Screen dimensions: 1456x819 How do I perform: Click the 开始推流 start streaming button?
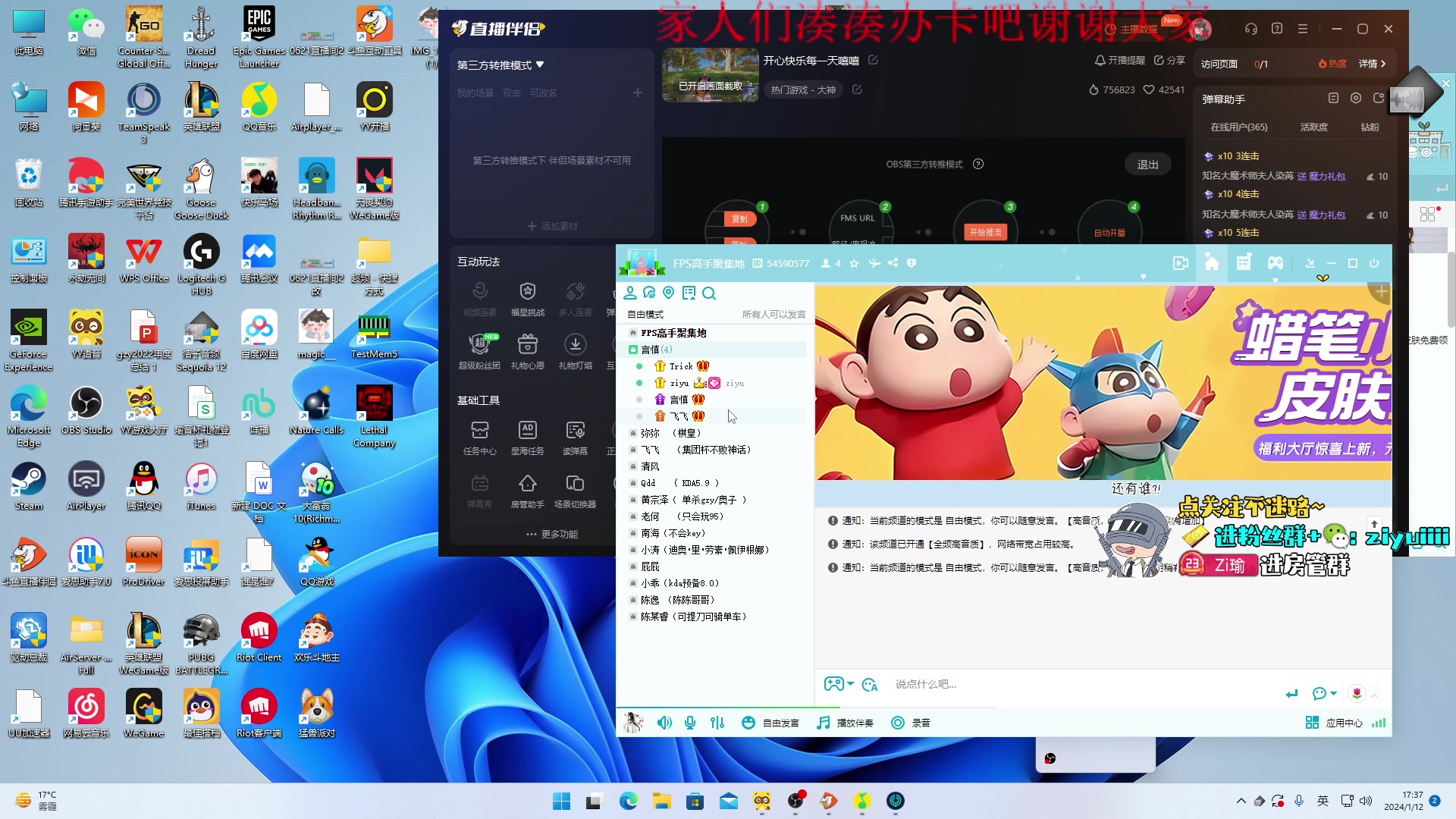986,232
